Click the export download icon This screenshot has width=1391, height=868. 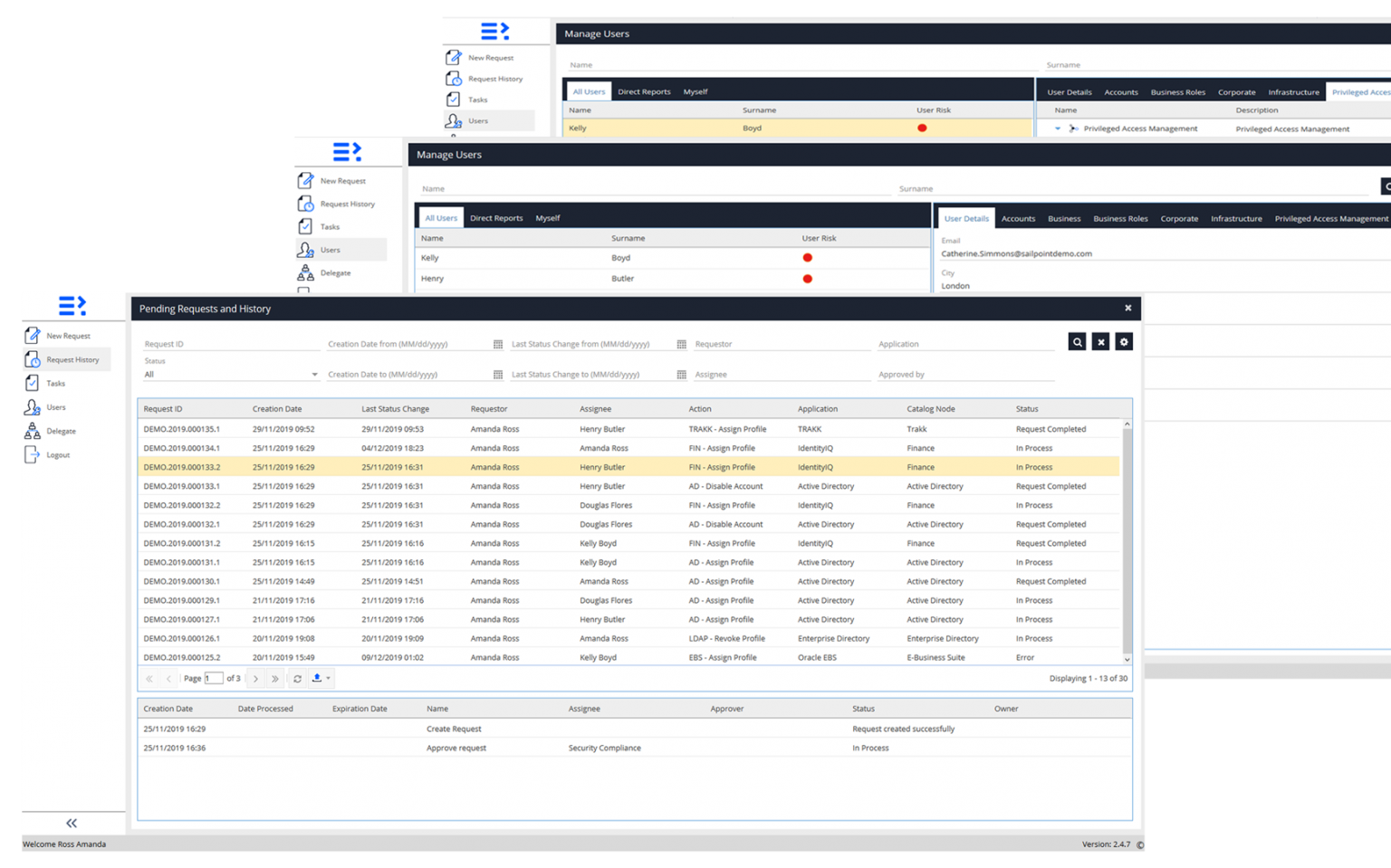pos(316,678)
